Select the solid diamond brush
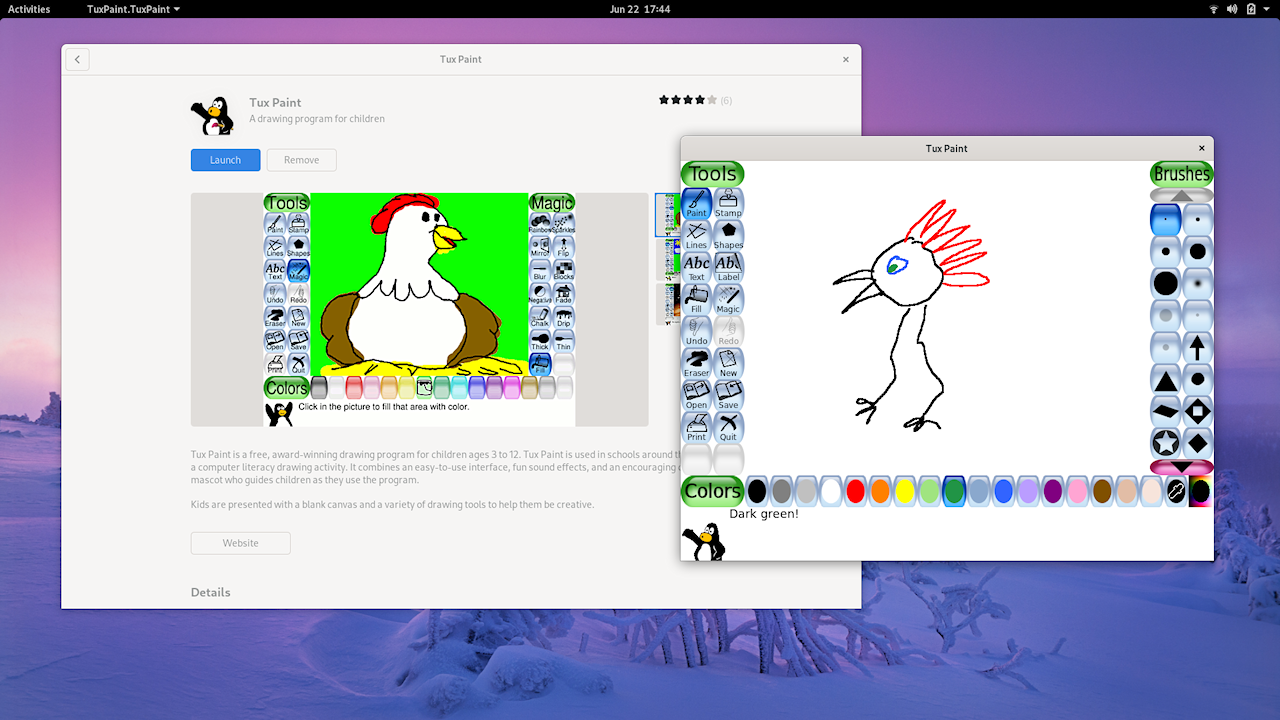Viewport: 1280px width, 720px height. (x=1197, y=443)
